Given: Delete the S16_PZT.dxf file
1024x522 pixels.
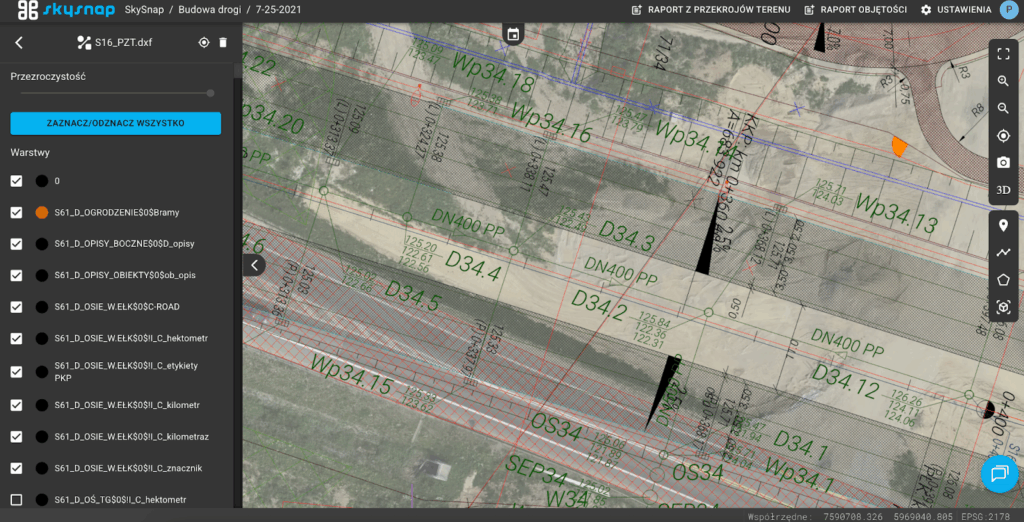Looking at the screenshot, I should [x=223, y=43].
